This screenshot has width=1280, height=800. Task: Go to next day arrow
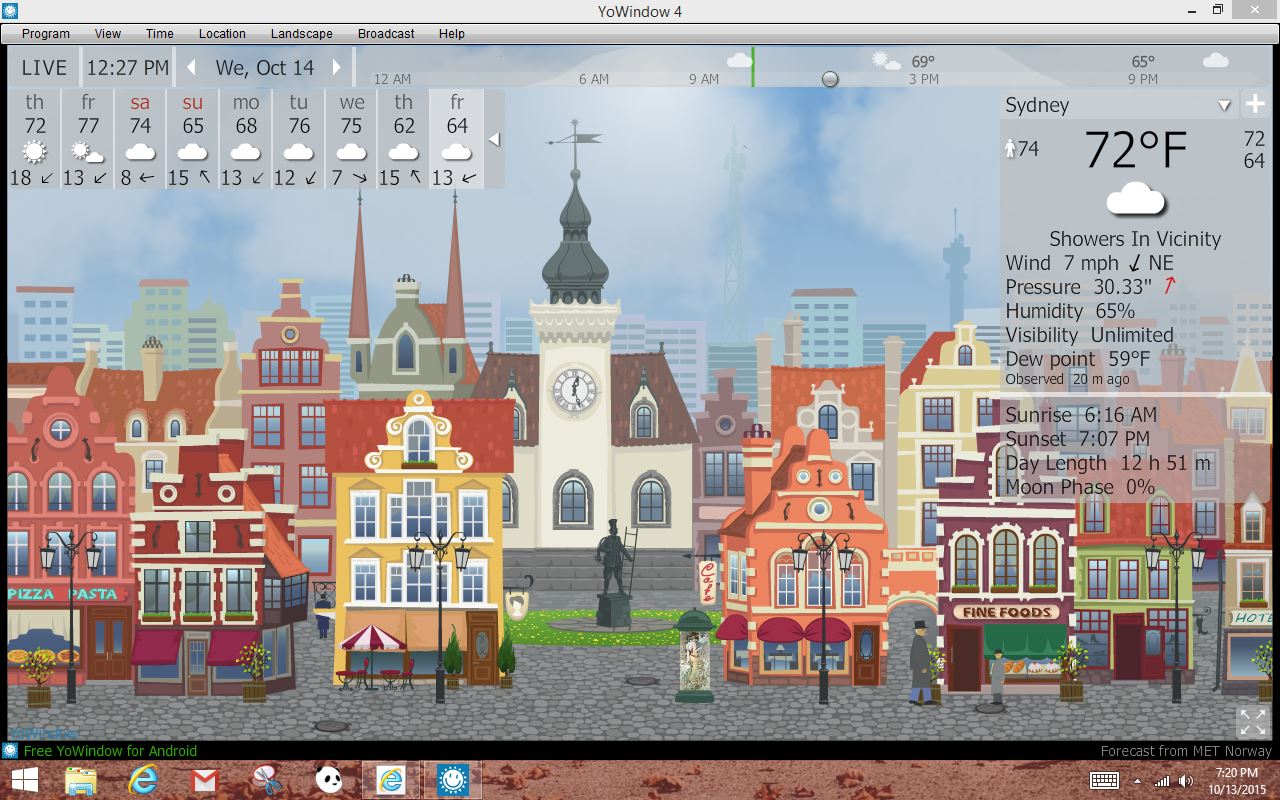pos(337,68)
